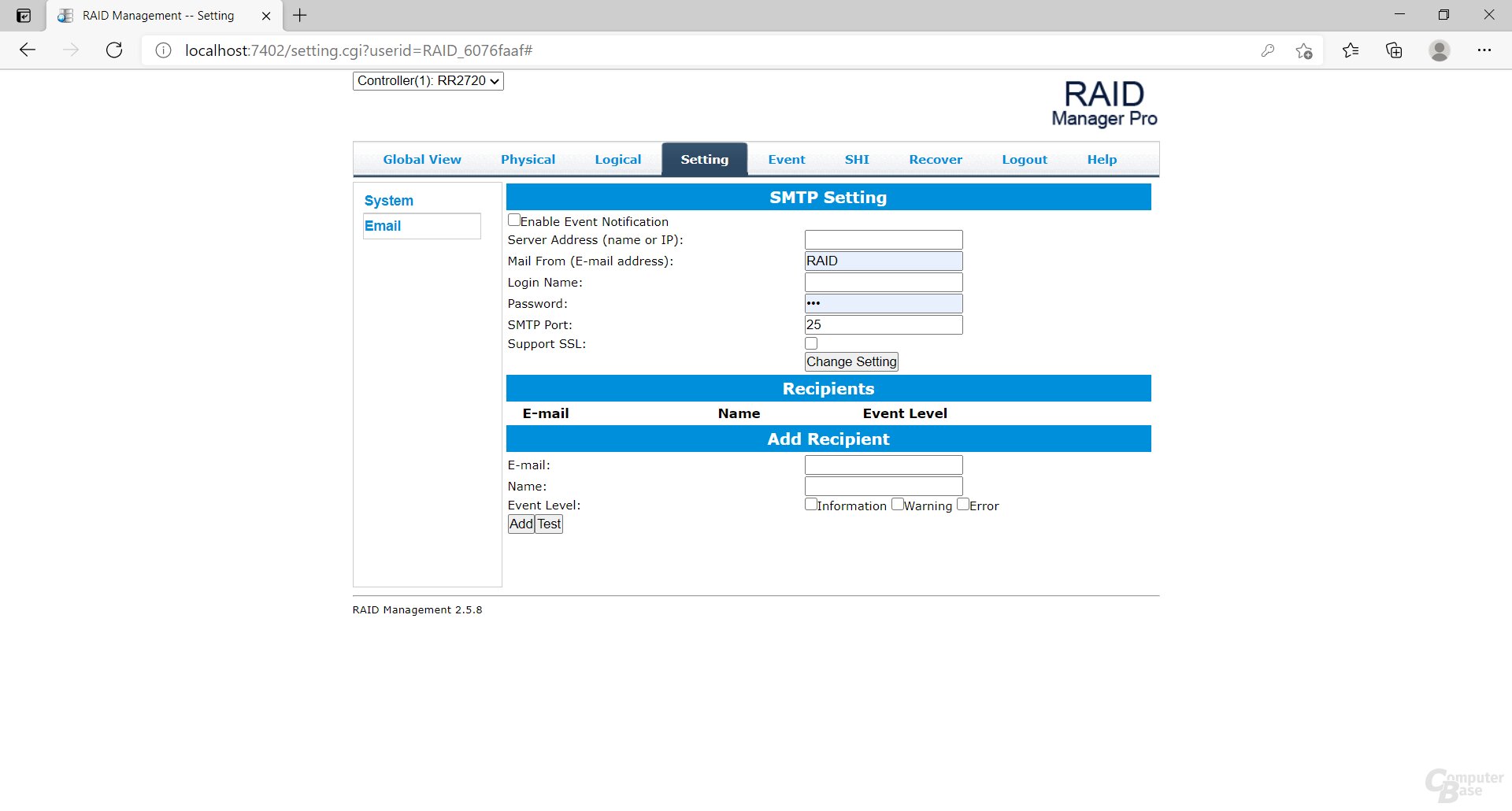The height and width of the screenshot is (811, 1512).
Task: Check the Warning event level
Action: click(x=898, y=504)
